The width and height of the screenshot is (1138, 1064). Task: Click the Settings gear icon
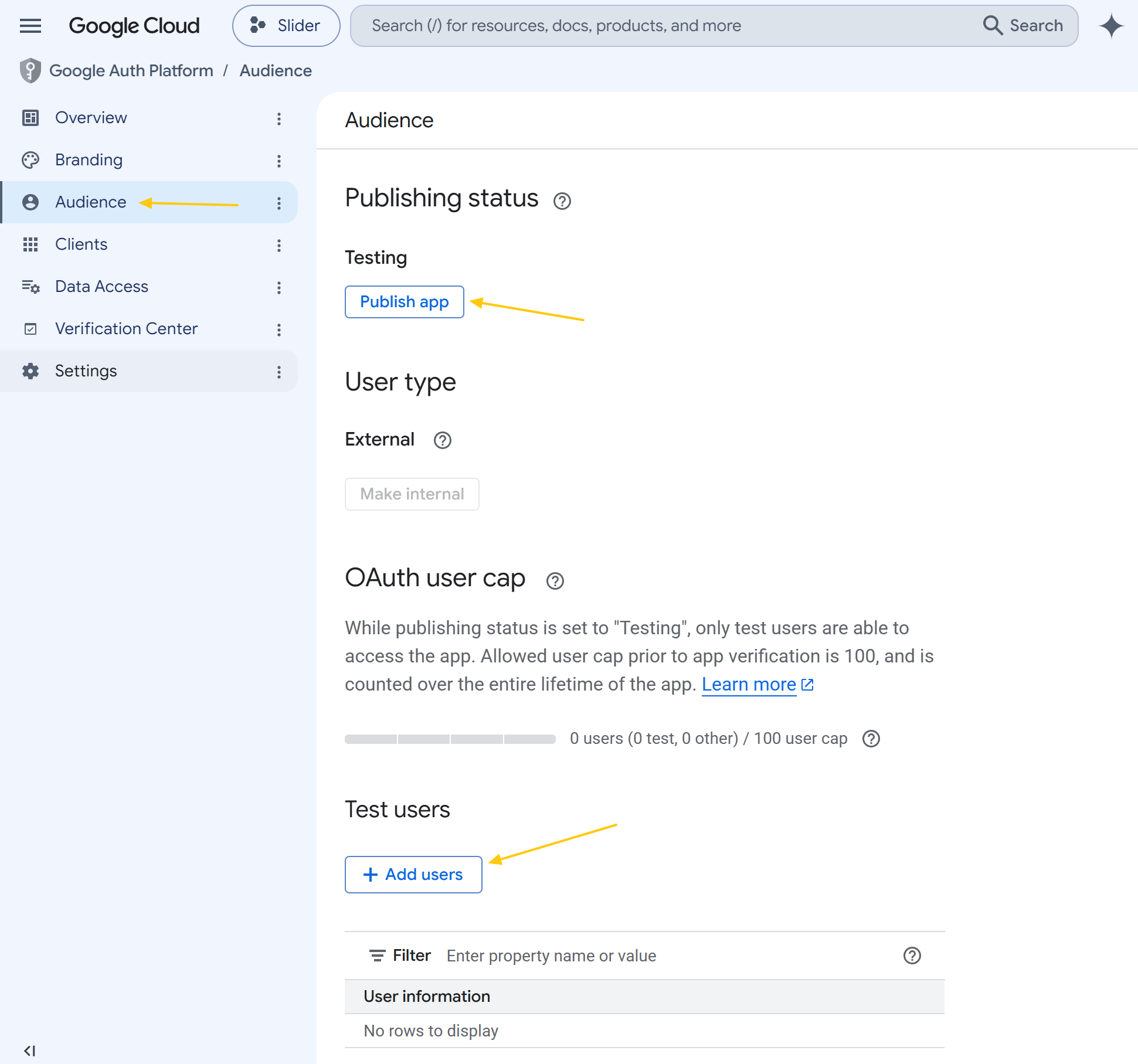[x=30, y=371]
